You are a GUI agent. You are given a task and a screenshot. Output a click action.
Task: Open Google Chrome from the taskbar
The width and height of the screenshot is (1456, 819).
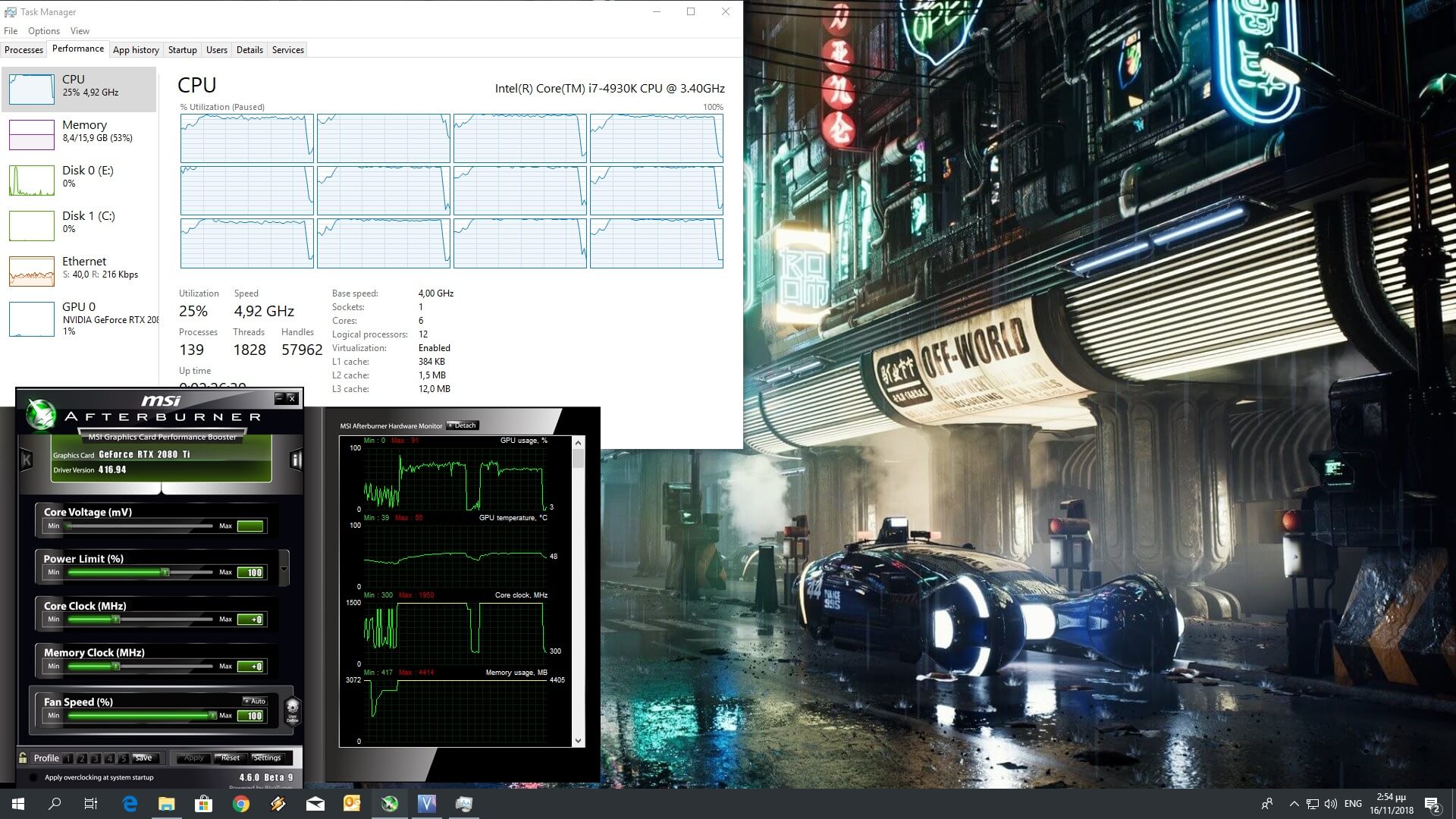click(241, 804)
